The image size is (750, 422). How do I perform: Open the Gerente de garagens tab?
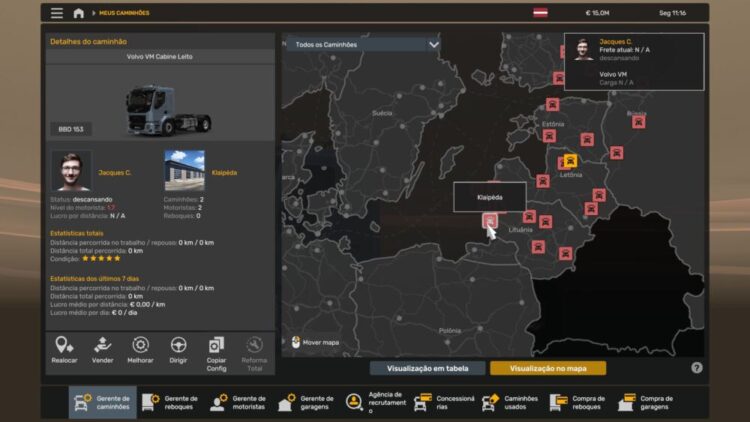[x=306, y=402]
